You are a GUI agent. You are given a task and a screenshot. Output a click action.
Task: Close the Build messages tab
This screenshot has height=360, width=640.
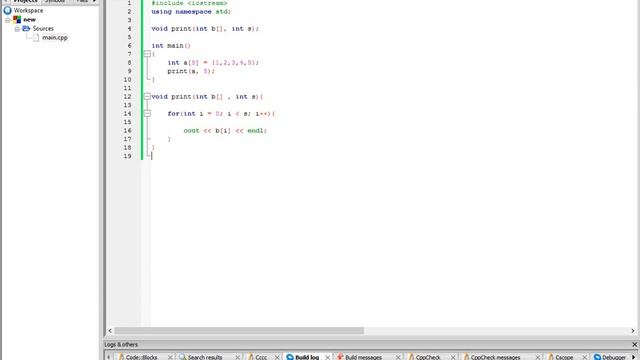tap(398, 358)
